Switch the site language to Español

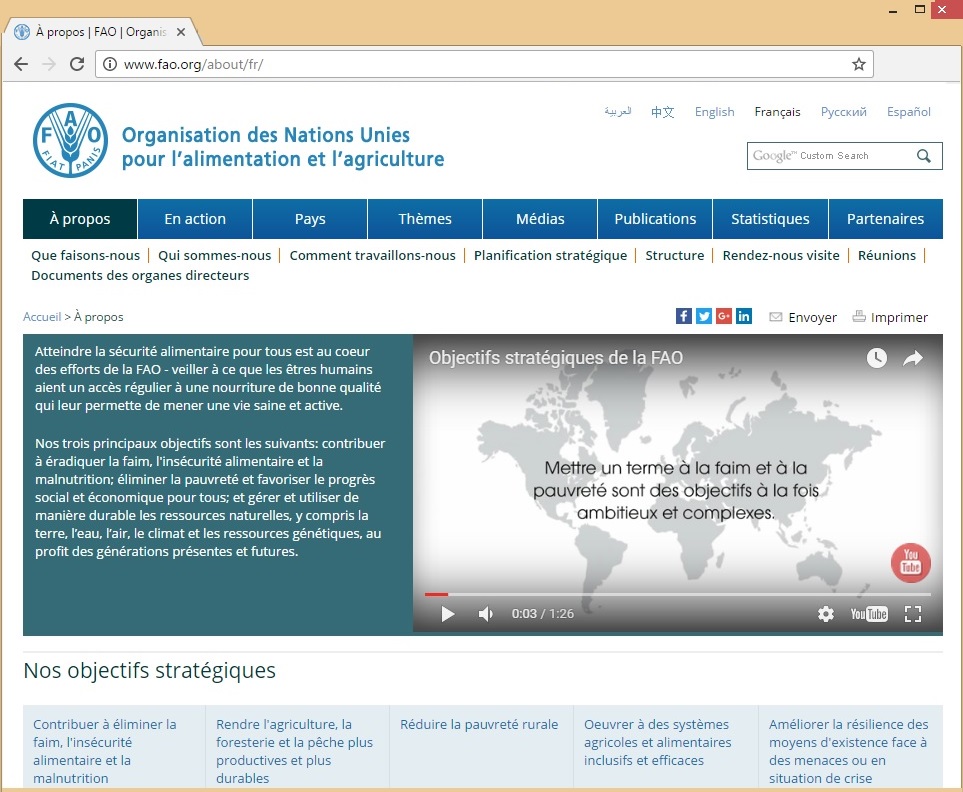pos(908,112)
